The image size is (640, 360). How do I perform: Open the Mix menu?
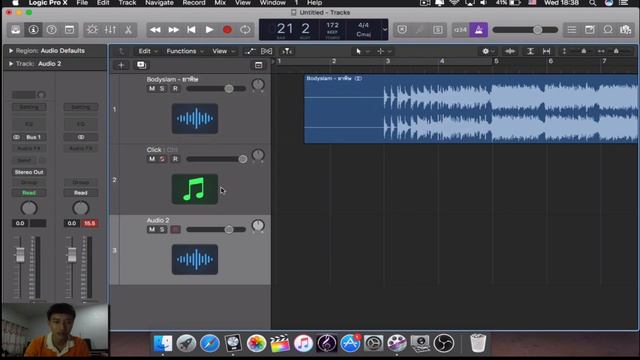pos(220,3)
